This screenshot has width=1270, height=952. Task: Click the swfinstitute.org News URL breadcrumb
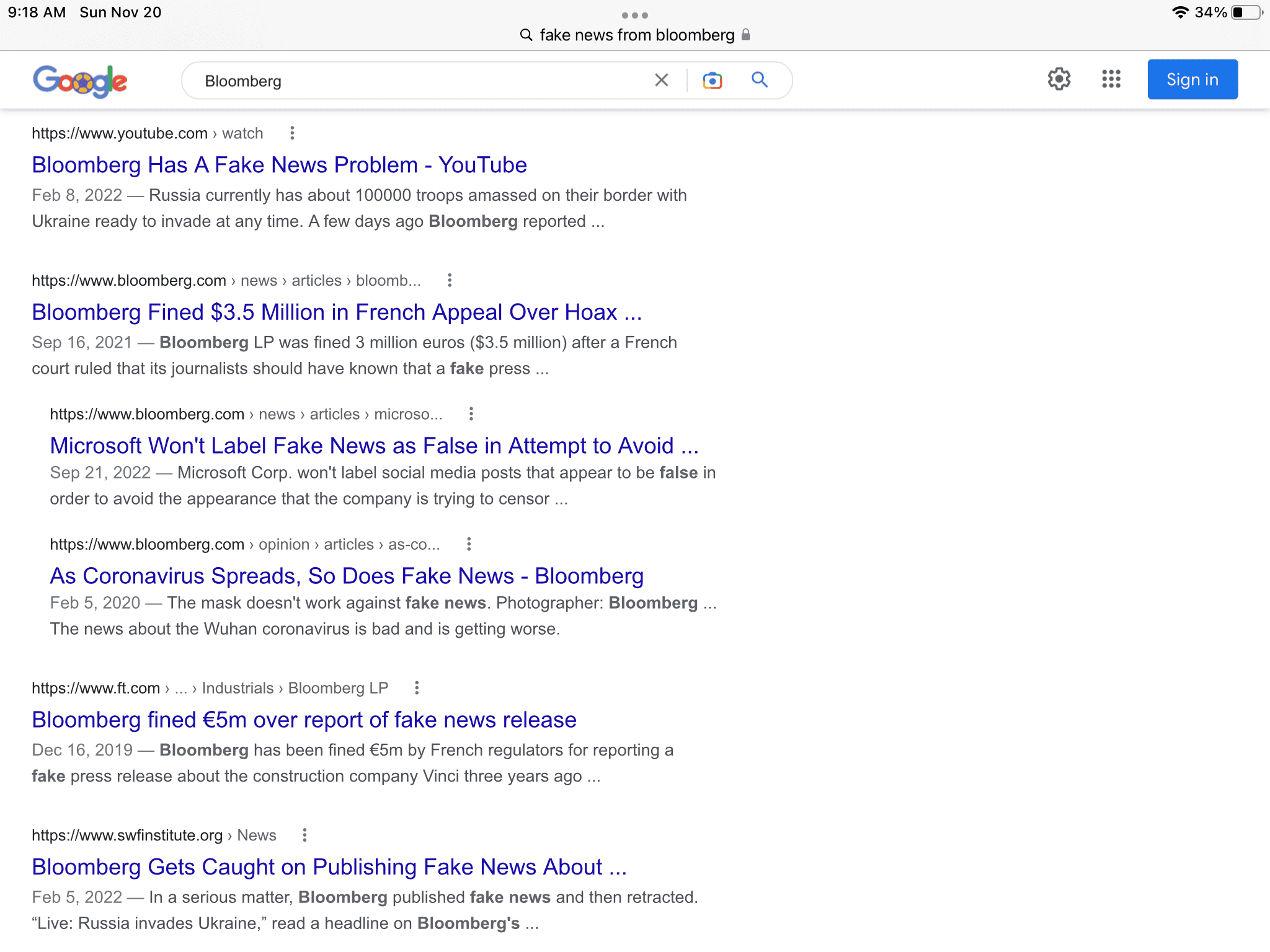coord(154,835)
